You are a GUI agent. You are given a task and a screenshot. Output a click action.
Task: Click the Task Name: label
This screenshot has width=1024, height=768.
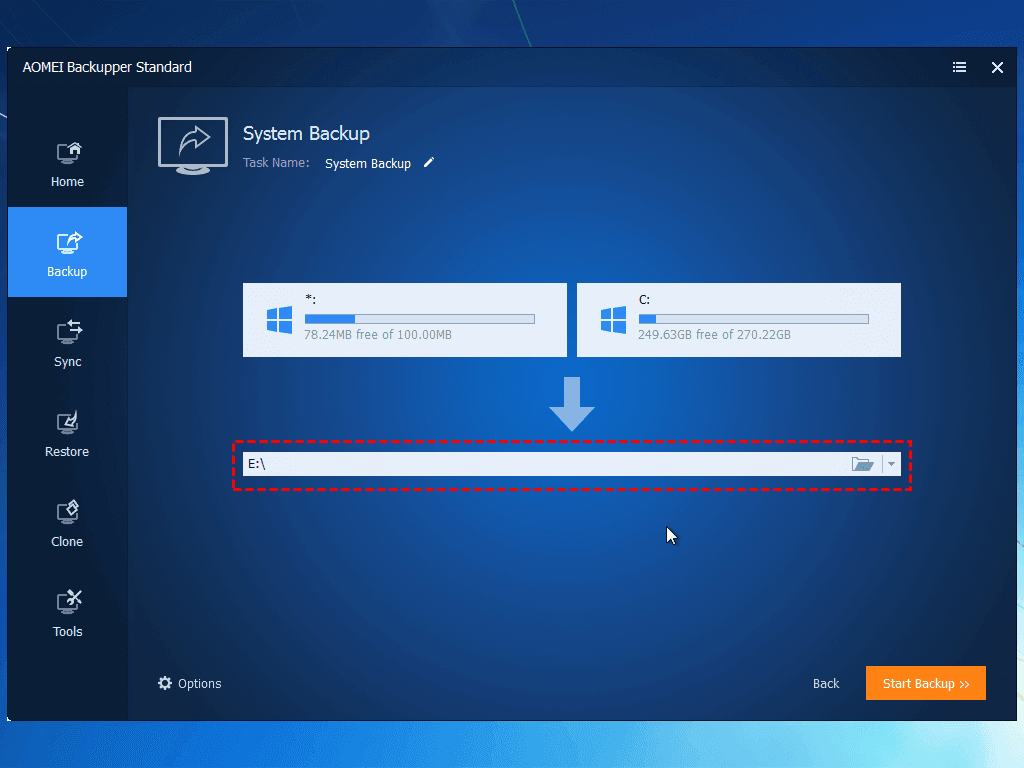coord(276,163)
